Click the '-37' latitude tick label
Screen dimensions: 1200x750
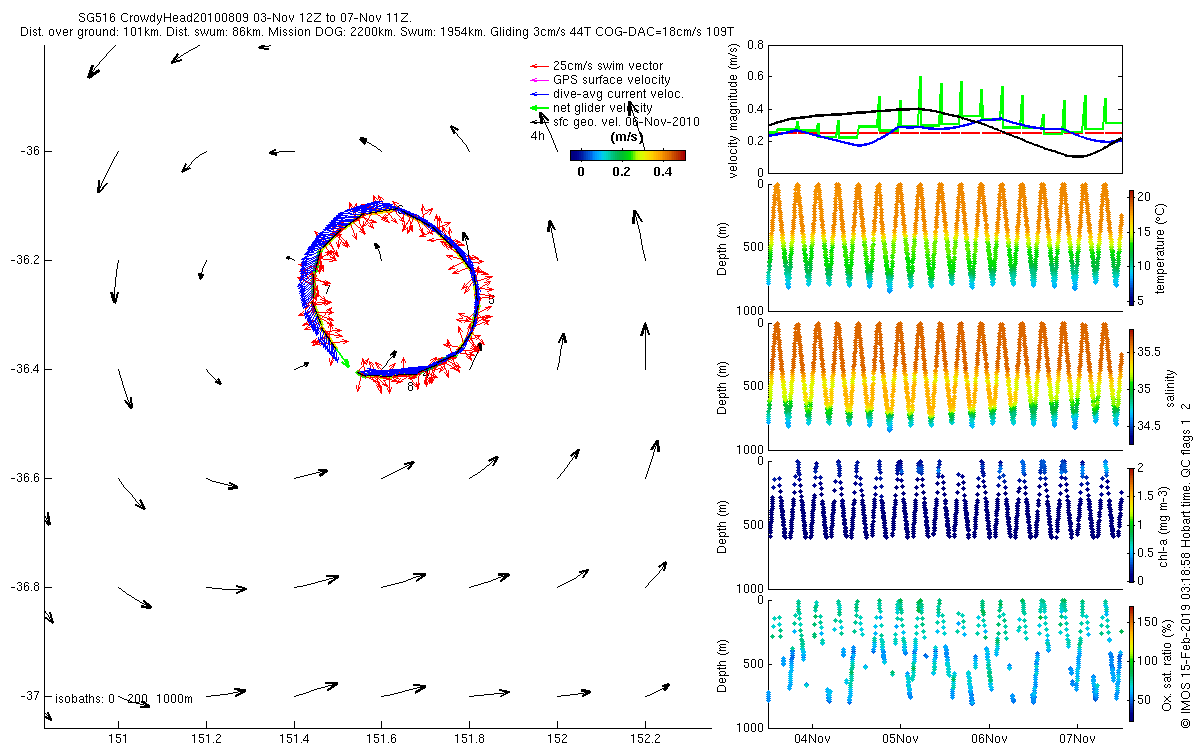point(30,696)
